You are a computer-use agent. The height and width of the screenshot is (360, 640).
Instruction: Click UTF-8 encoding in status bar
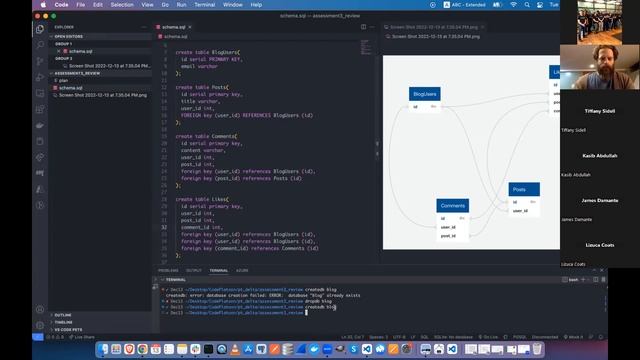click(399, 337)
